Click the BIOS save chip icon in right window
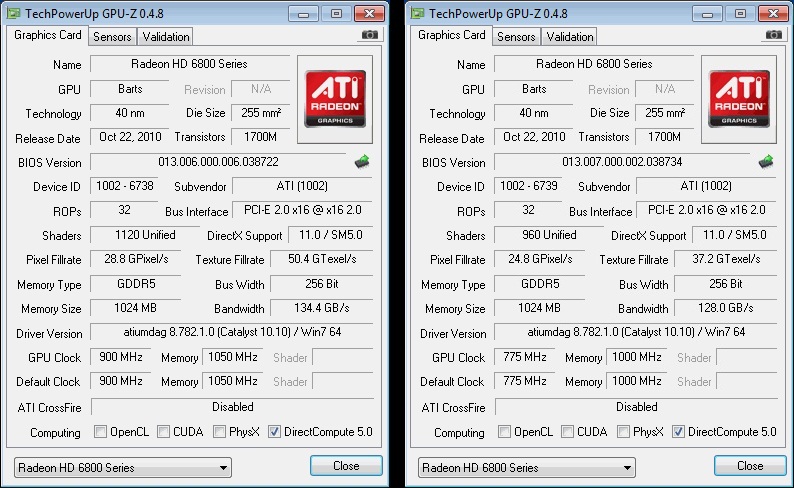794x488 pixels. pos(766,162)
